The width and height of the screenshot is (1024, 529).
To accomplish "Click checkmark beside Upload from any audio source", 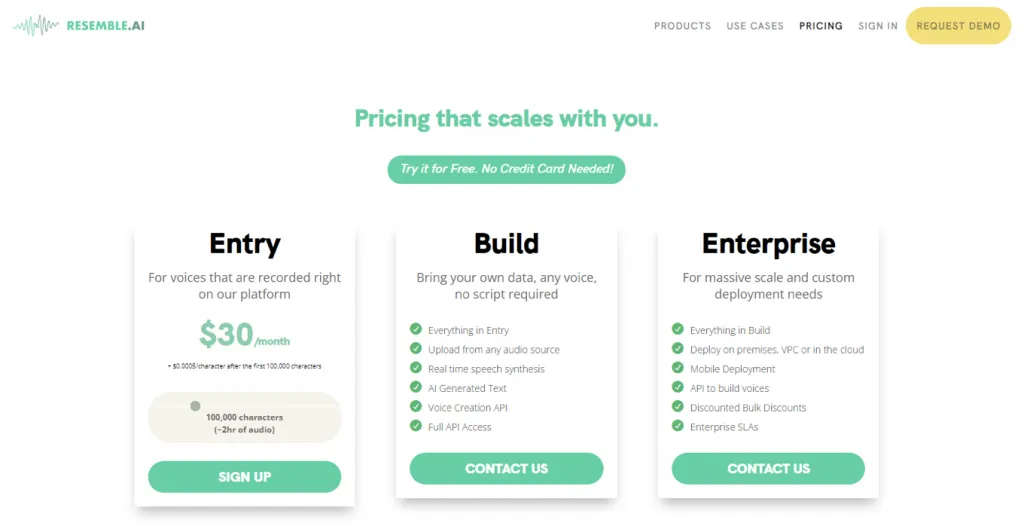I will point(416,348).
